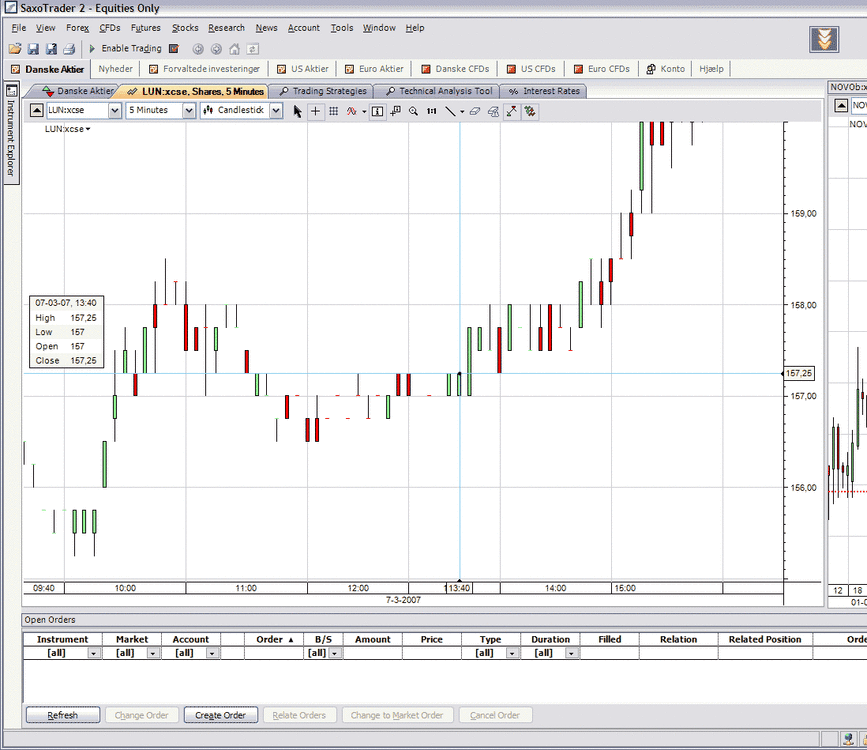Click the Back navigation arrow icon

point(197,49)
